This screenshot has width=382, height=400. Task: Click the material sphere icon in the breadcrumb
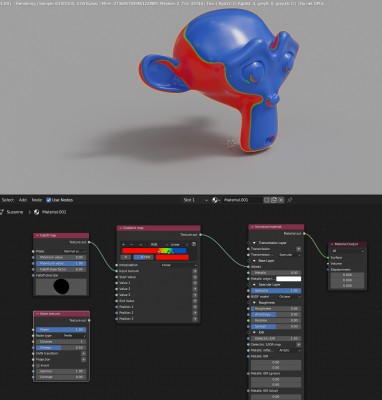tap(37, 212)
